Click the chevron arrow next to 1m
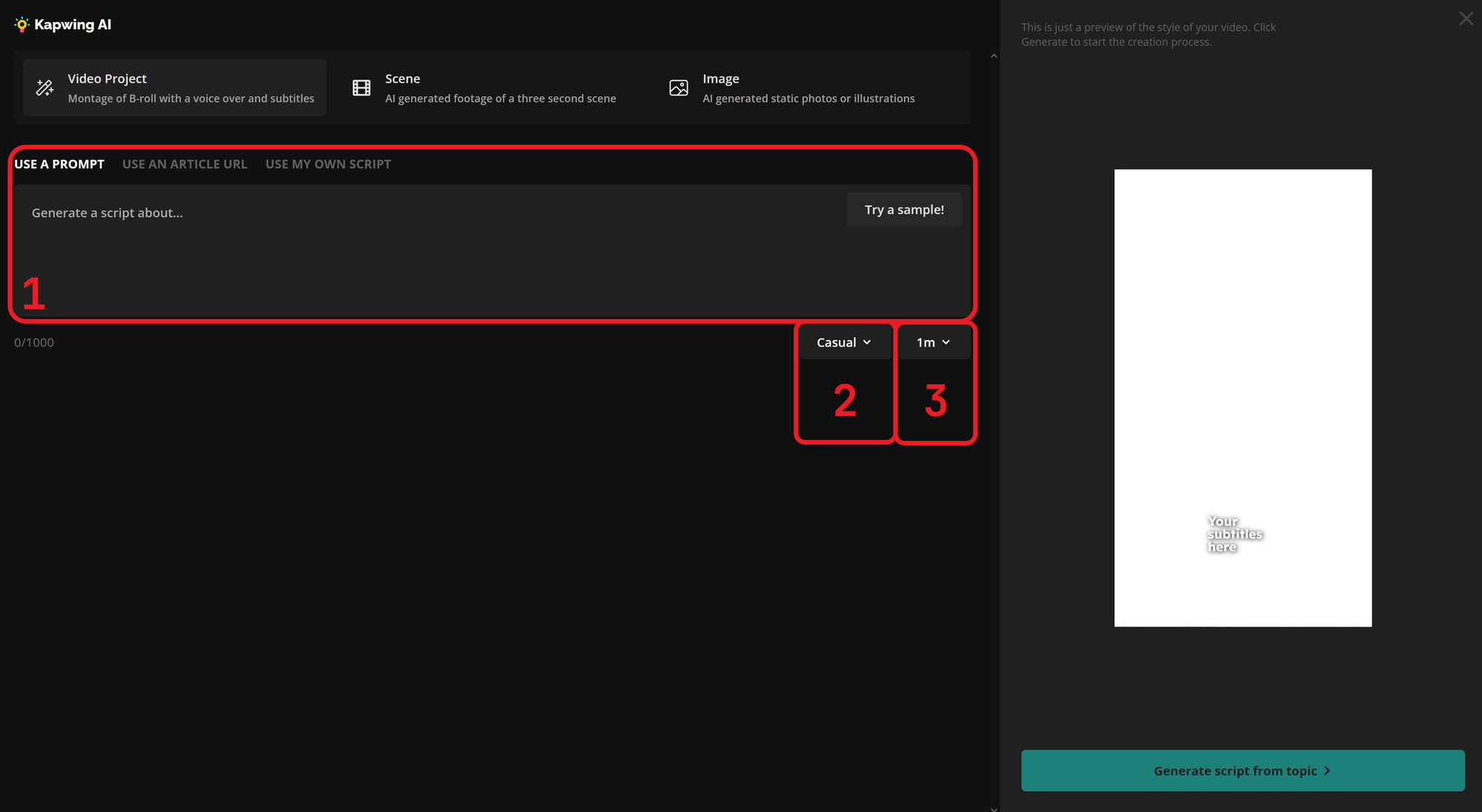The image size is (1482, 812). click(946, 342)
